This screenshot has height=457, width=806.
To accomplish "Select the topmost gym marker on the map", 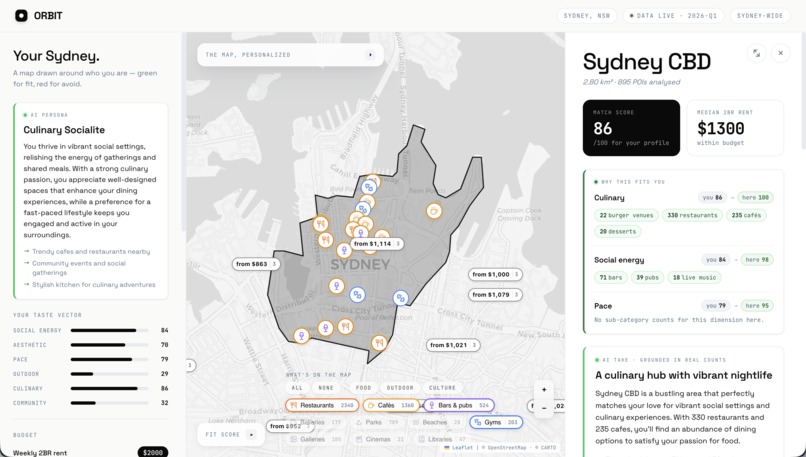I will [x=369, y=188].
